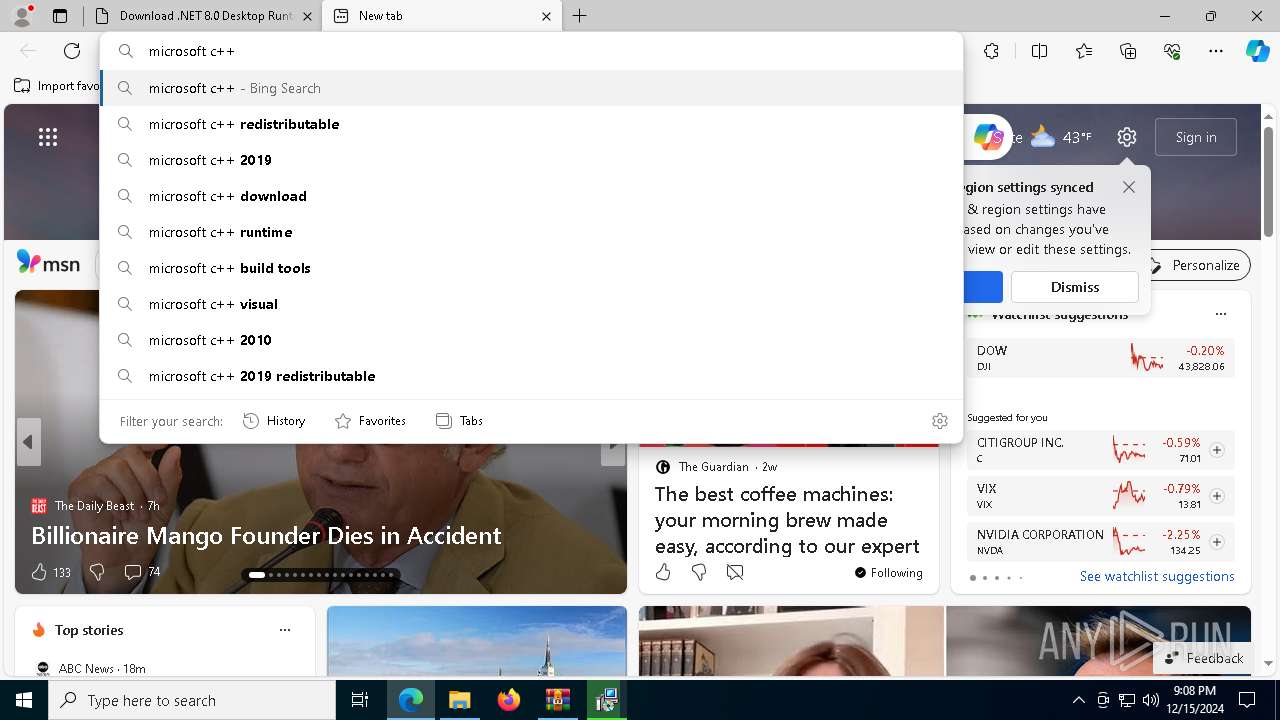
Task: Filter search by Favorites
Action: (x=370, y=421)
